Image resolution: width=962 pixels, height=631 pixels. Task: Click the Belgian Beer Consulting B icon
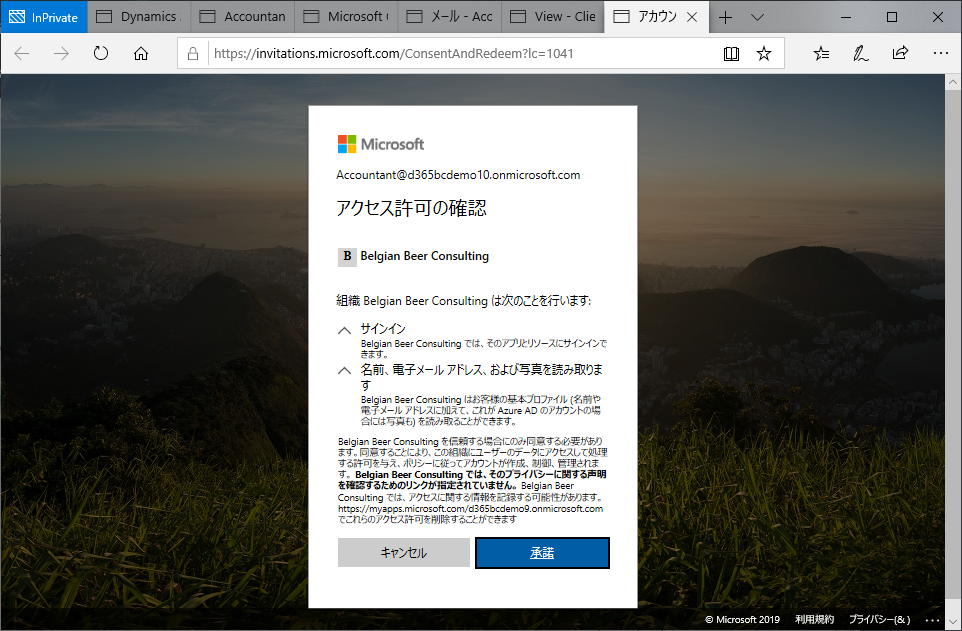347,257
